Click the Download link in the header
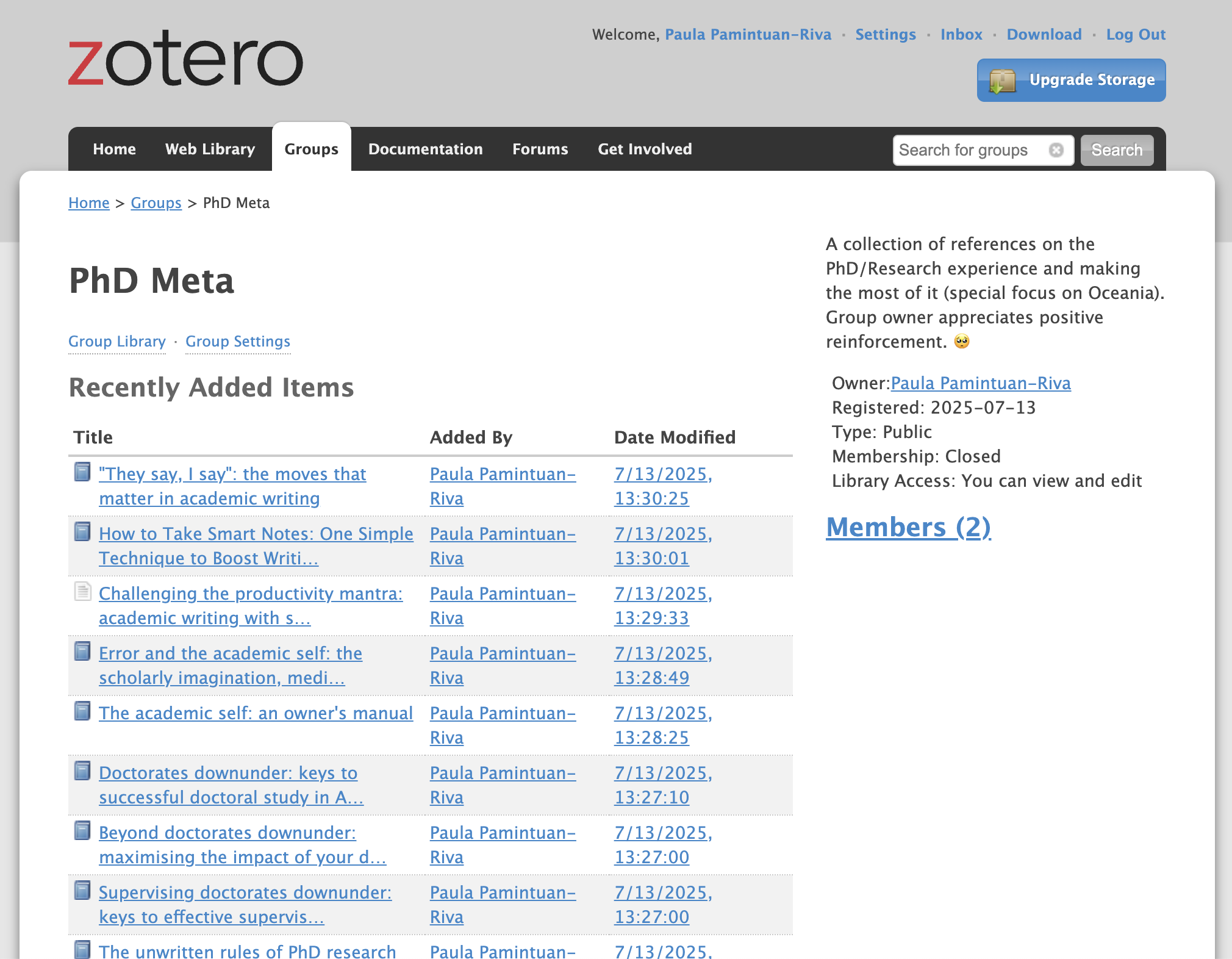 point(1044,34)
